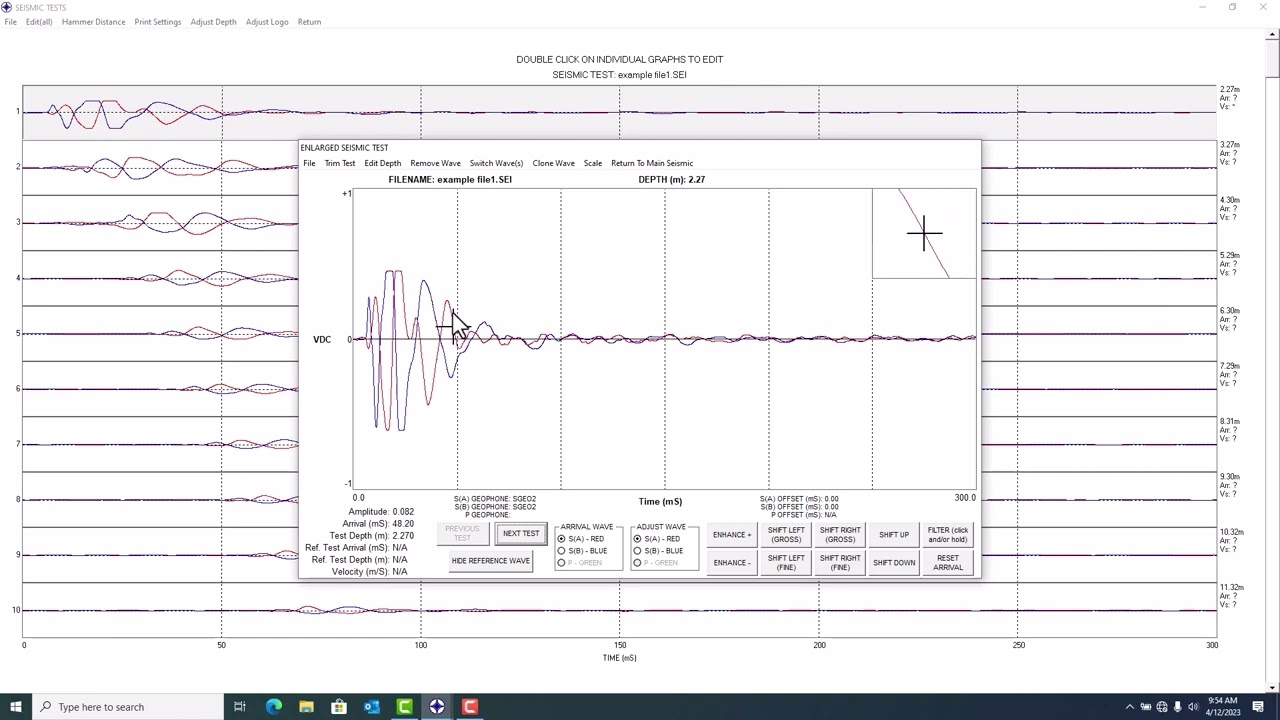Click taskbar search box
Screen dimensions: 1280x720
127,707
